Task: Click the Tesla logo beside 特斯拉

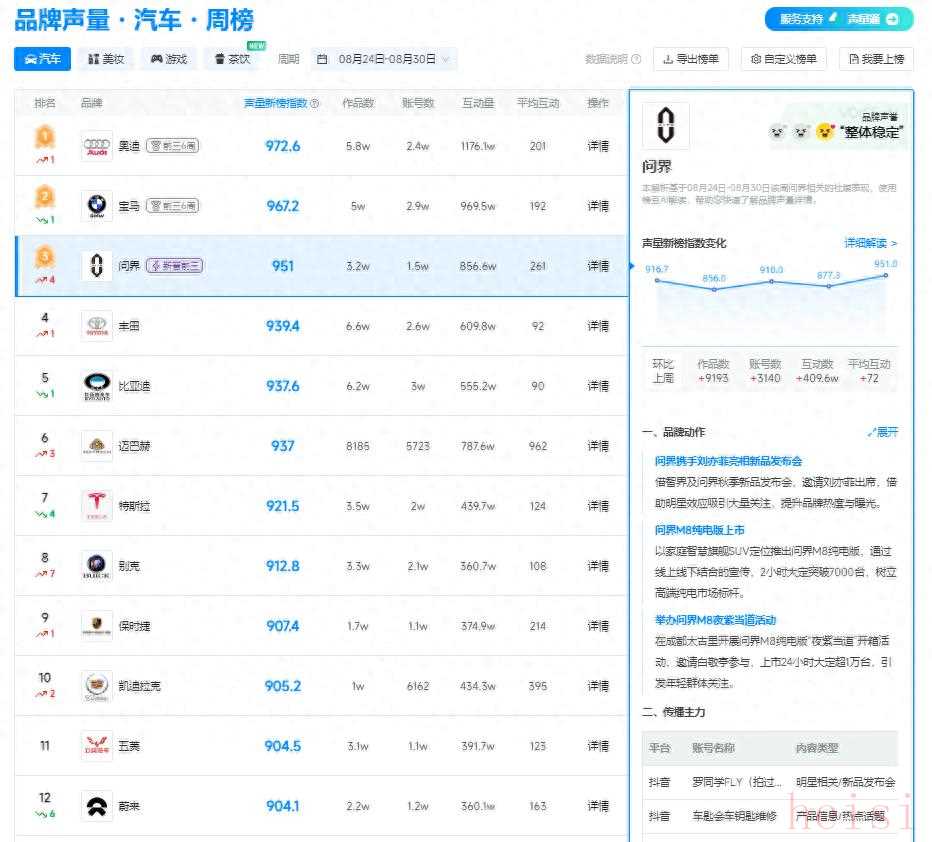Action: [97, 506]
